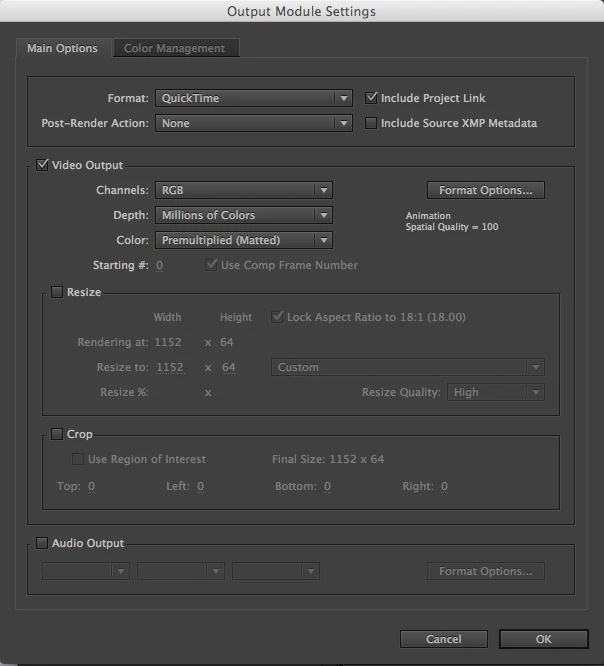Uncheck Include Project Link

(371, 98)
